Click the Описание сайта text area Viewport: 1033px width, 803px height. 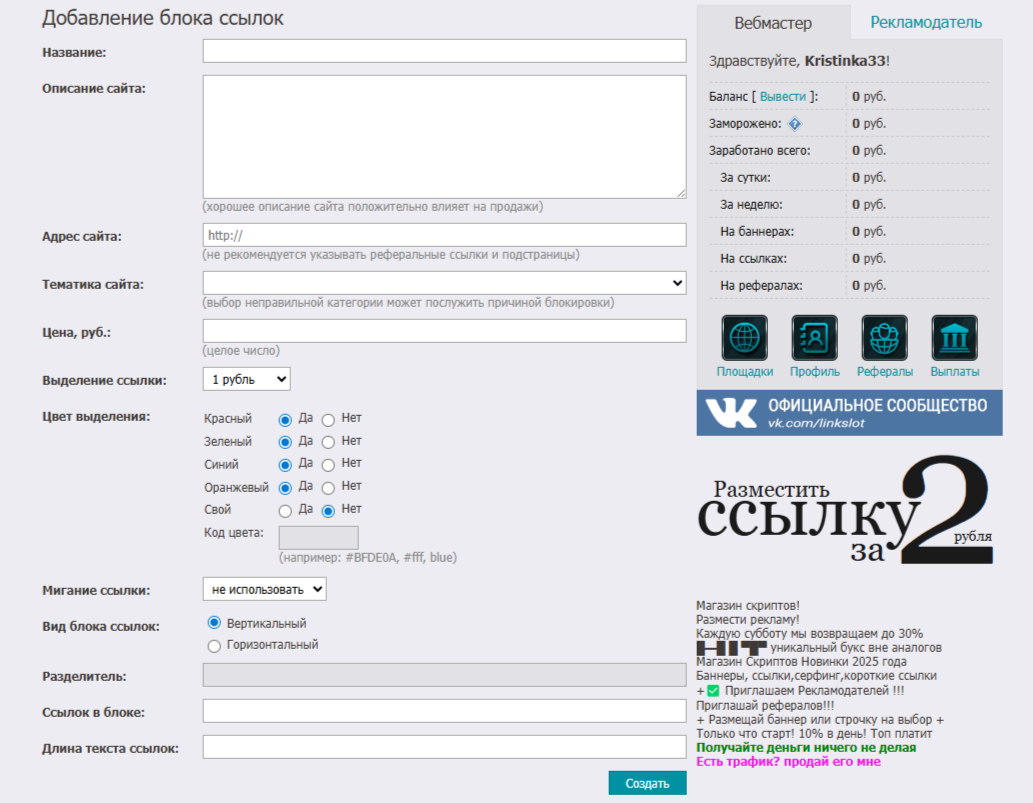(444, 136)
